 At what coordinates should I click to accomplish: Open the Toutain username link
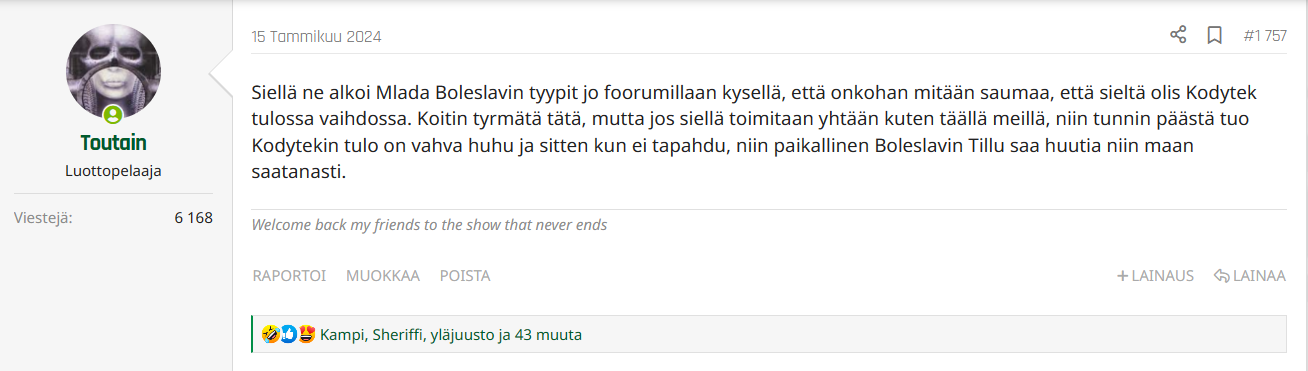tap(113, 143)
